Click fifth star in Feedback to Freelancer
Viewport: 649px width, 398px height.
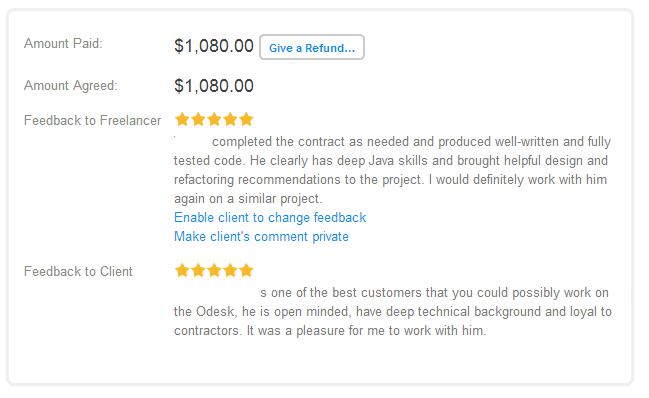pos(246,120)
